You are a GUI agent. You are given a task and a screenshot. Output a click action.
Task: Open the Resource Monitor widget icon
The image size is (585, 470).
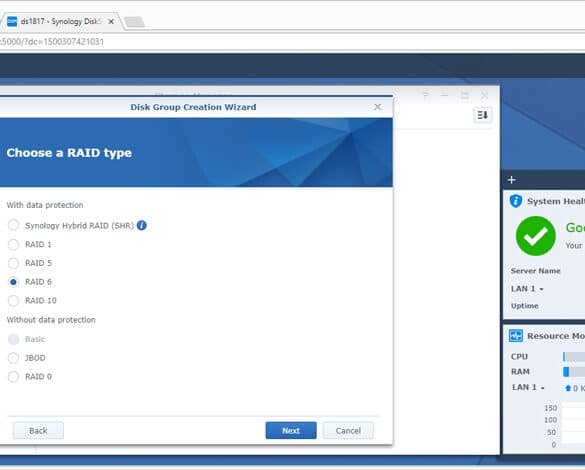pyautogui.click(x=516, y=336)
